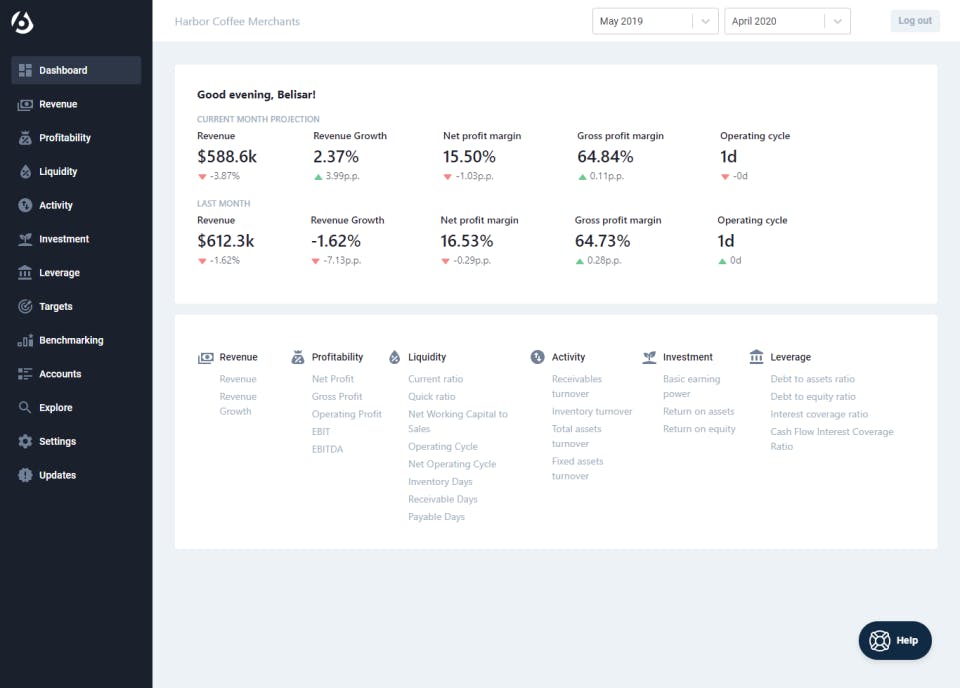Click the $588.6k projected revenue value
The height and width of the screenshot is (688, 960).
(227, 157)
